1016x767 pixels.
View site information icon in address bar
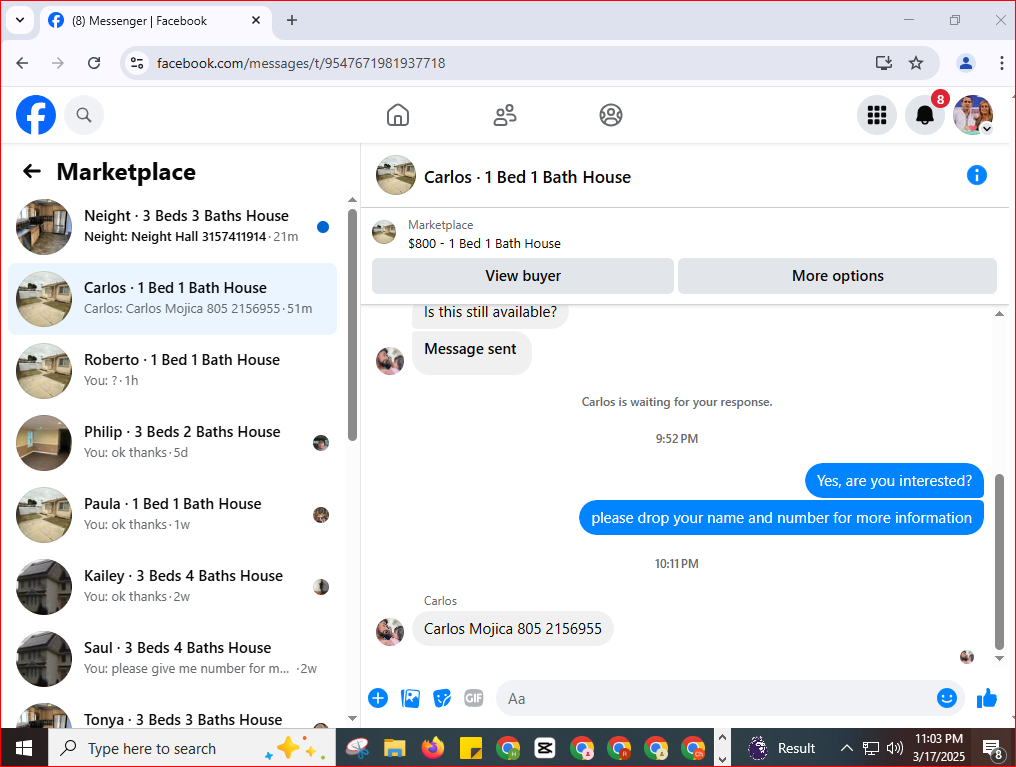[137, 63]
